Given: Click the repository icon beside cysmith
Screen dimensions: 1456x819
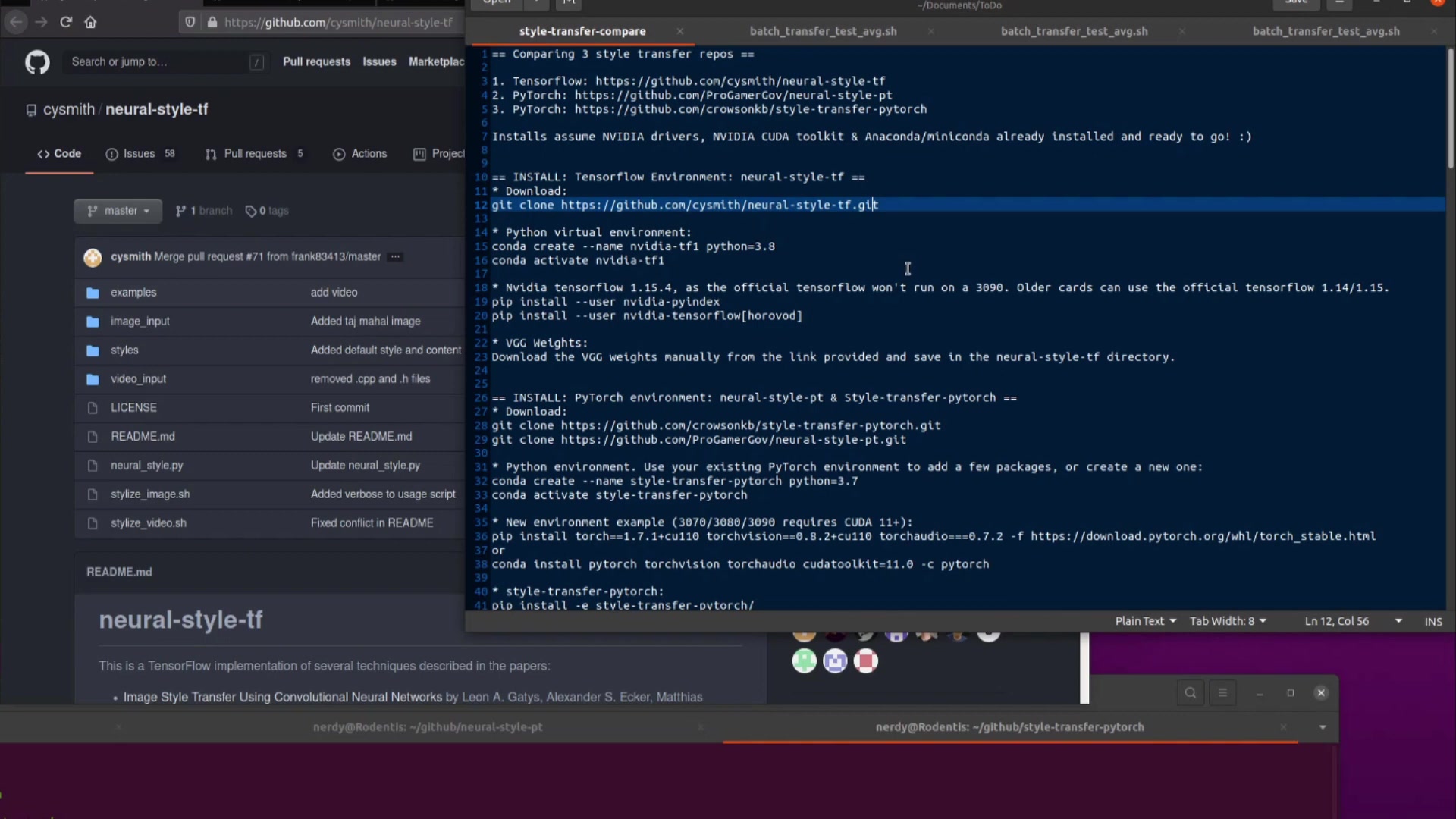Looking at the screenshot, I should [x=31, y=111].
